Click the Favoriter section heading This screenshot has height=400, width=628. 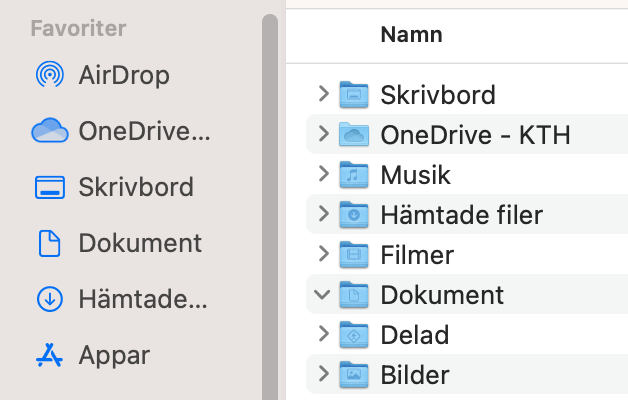click(78, 28)
